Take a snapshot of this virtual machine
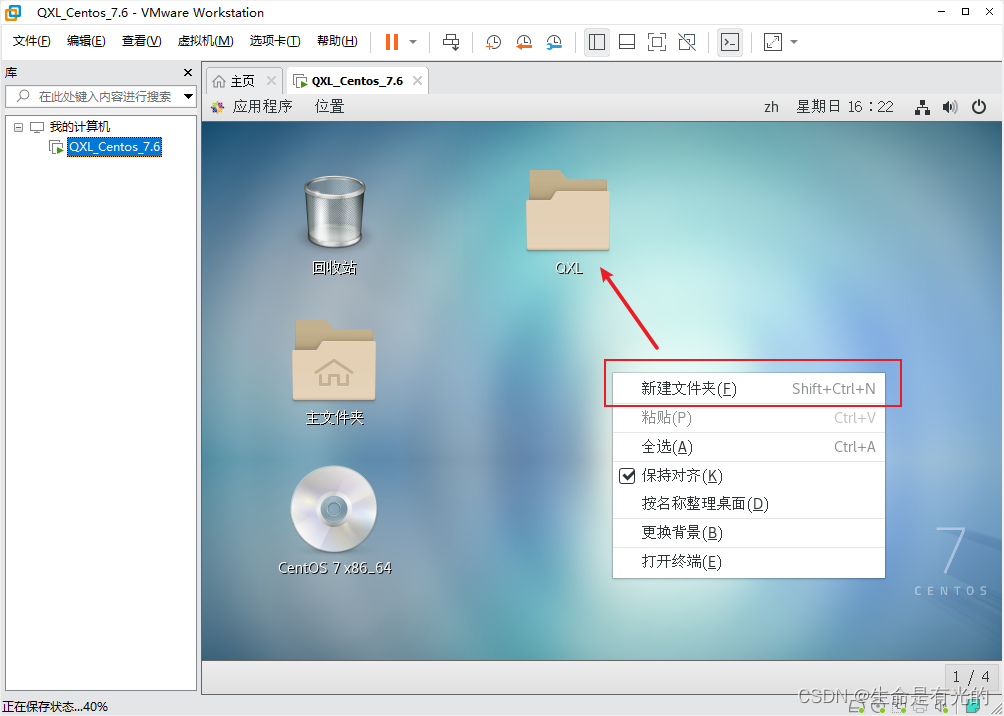The image size is (1004, 716). pyautogui.click(x=493, y=42)
